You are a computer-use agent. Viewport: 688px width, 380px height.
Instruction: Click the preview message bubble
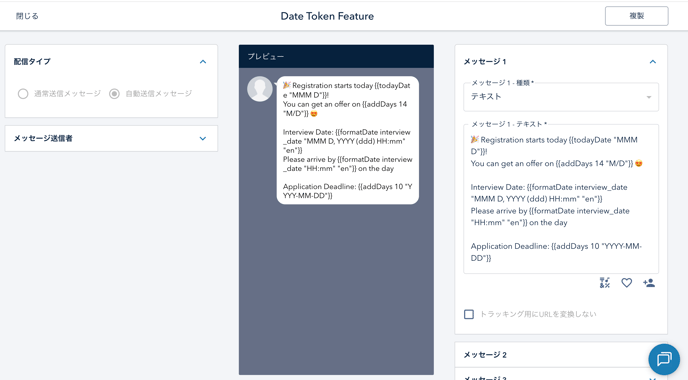pyautogui.click(x=348, y=140)
